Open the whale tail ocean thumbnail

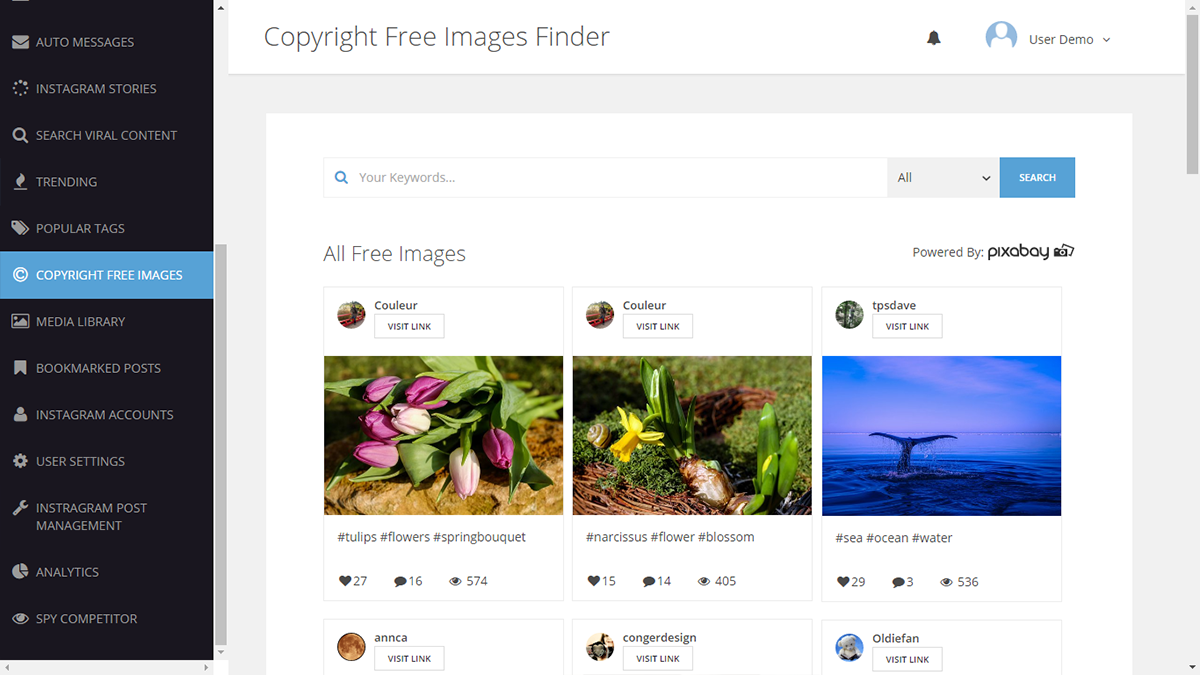pos(941,435)
